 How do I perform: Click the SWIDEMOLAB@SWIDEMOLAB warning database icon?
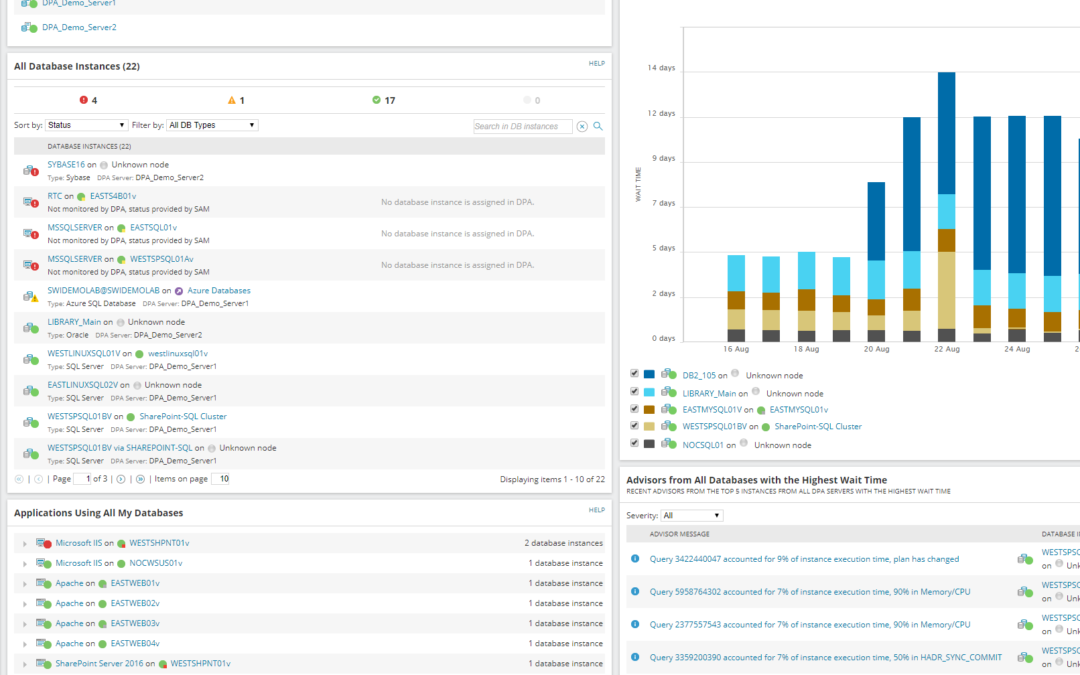pos(30,296)
